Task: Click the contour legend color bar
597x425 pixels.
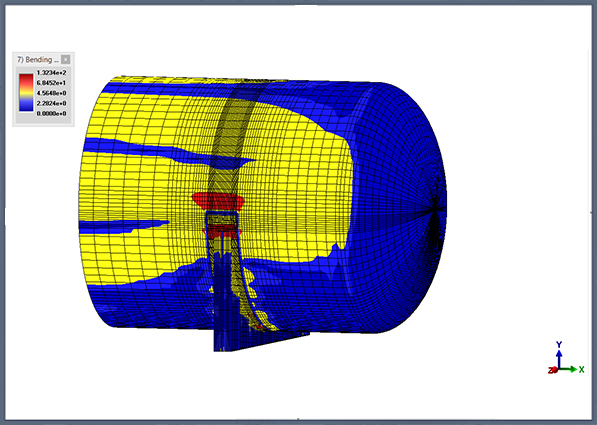Action: point(26,93)
